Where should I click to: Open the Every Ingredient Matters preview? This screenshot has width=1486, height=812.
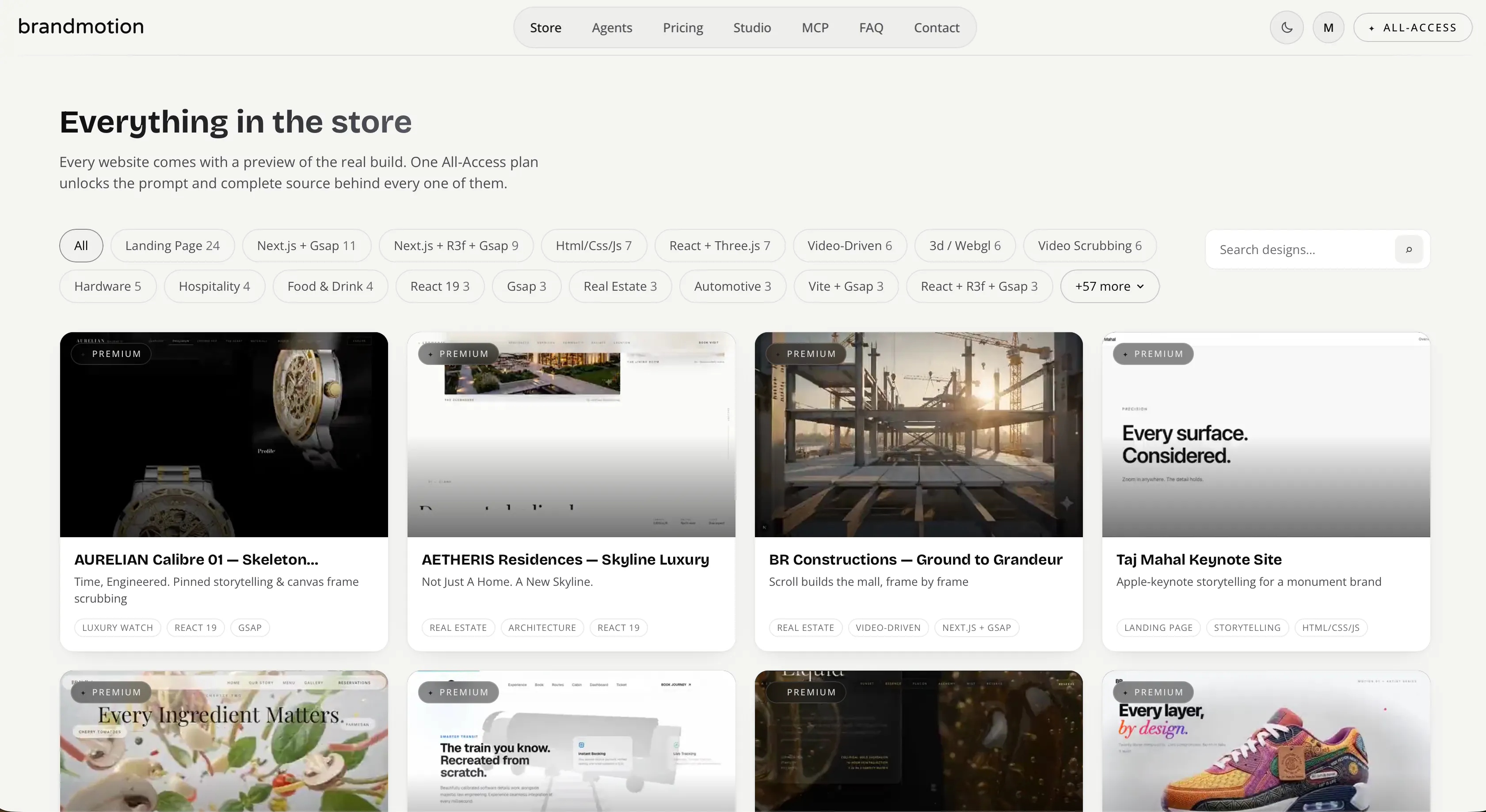[x=224, y=741]
